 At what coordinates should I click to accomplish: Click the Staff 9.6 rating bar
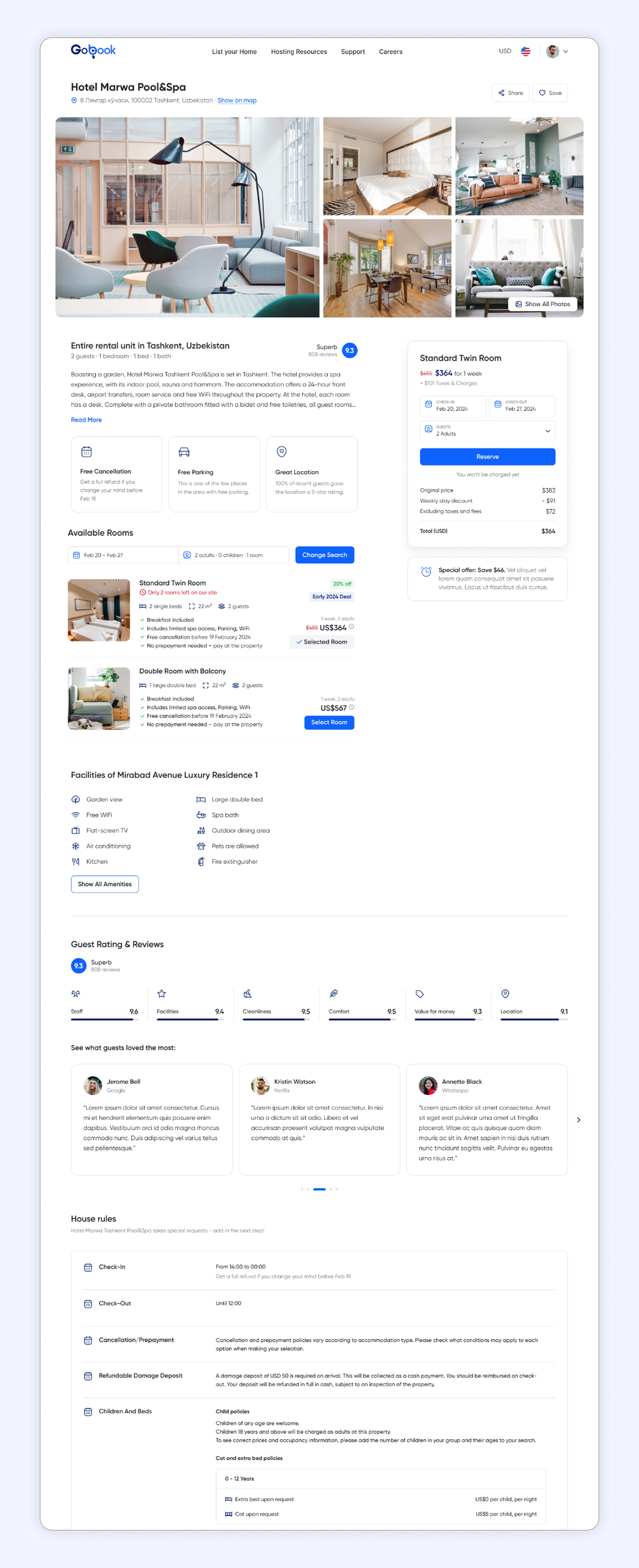(x=105, y=1020)
